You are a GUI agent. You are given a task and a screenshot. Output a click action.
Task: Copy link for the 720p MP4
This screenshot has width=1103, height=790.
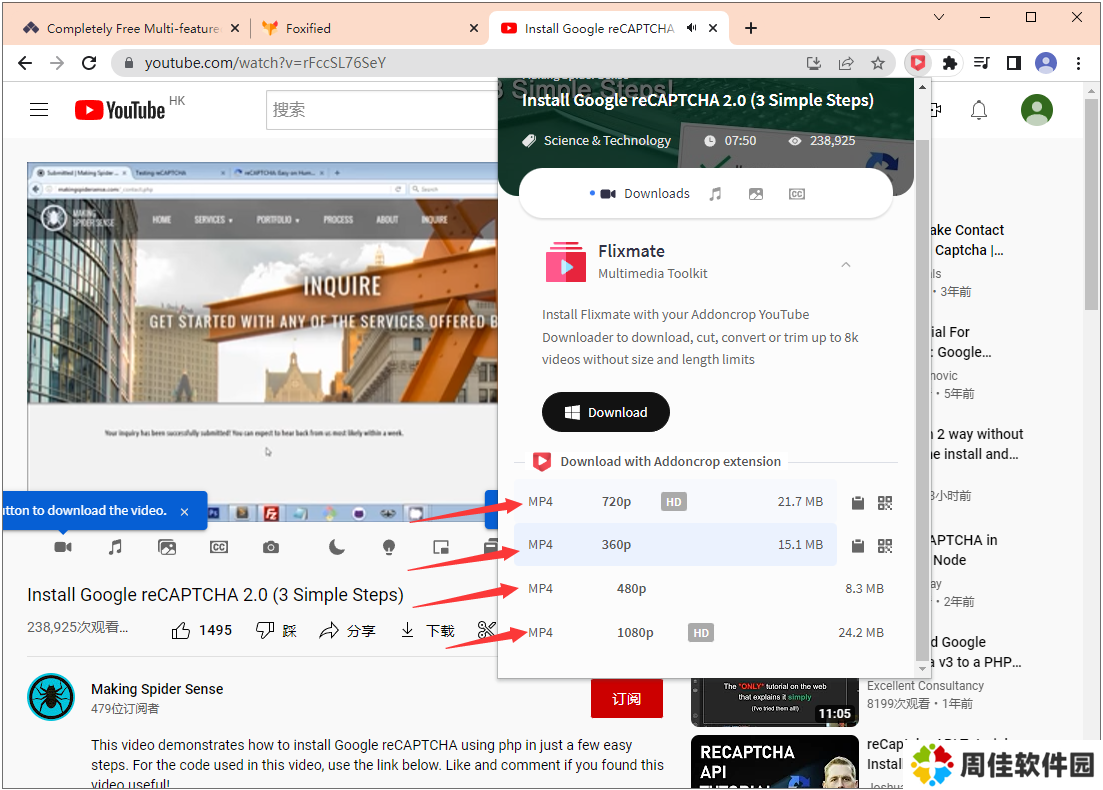pos(857,502)
